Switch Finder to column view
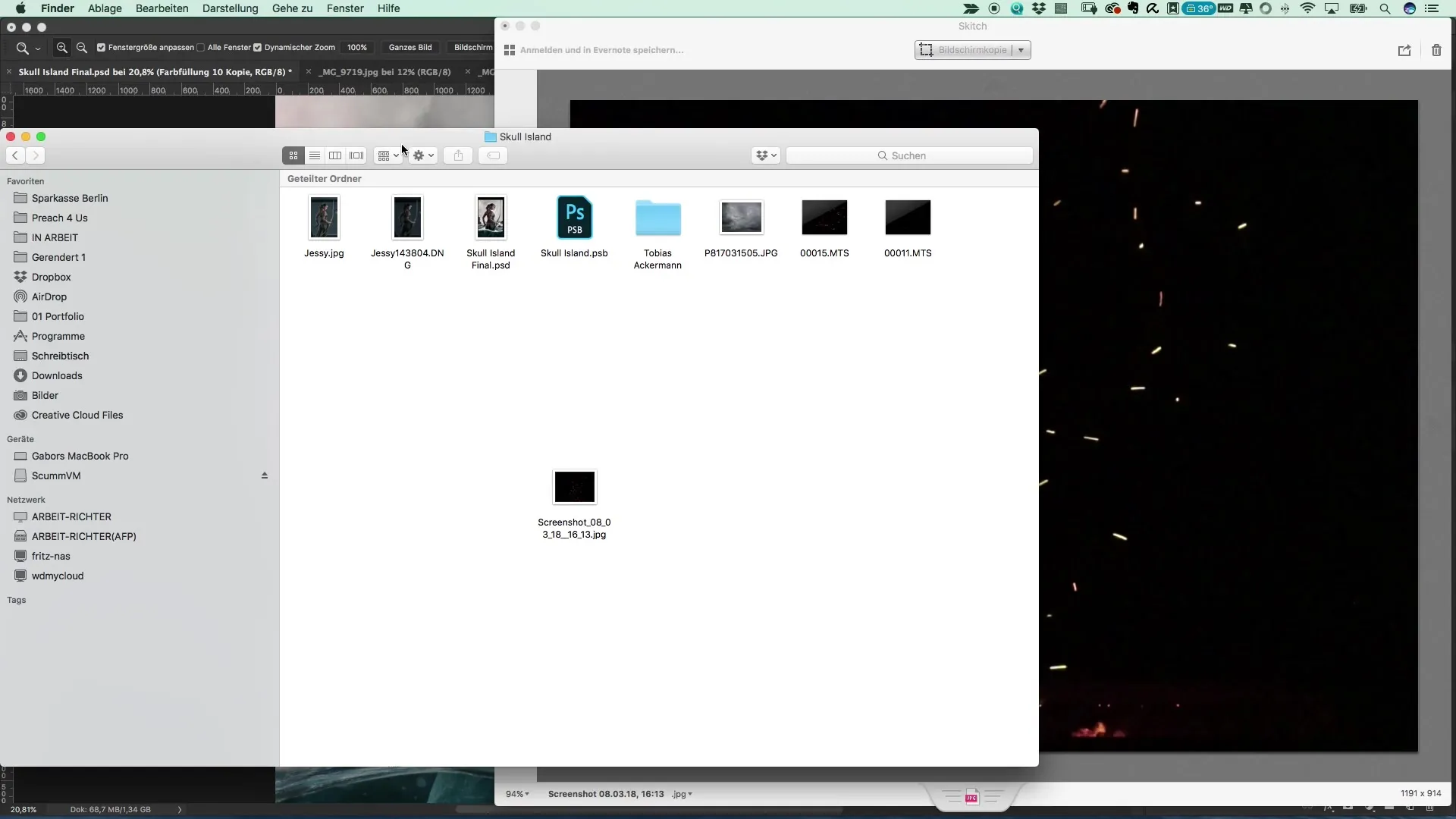This screenshot has width=1456, height=819. pos(335,155)
